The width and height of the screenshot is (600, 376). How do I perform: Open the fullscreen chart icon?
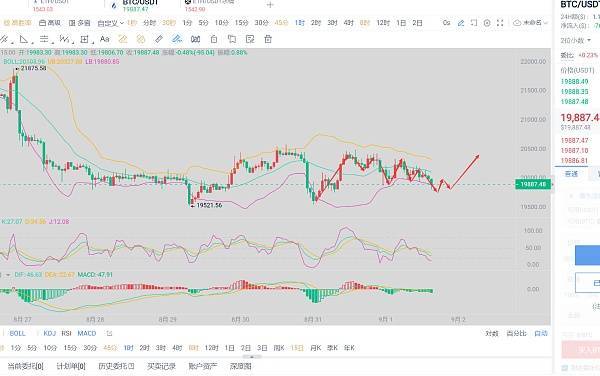500,23
